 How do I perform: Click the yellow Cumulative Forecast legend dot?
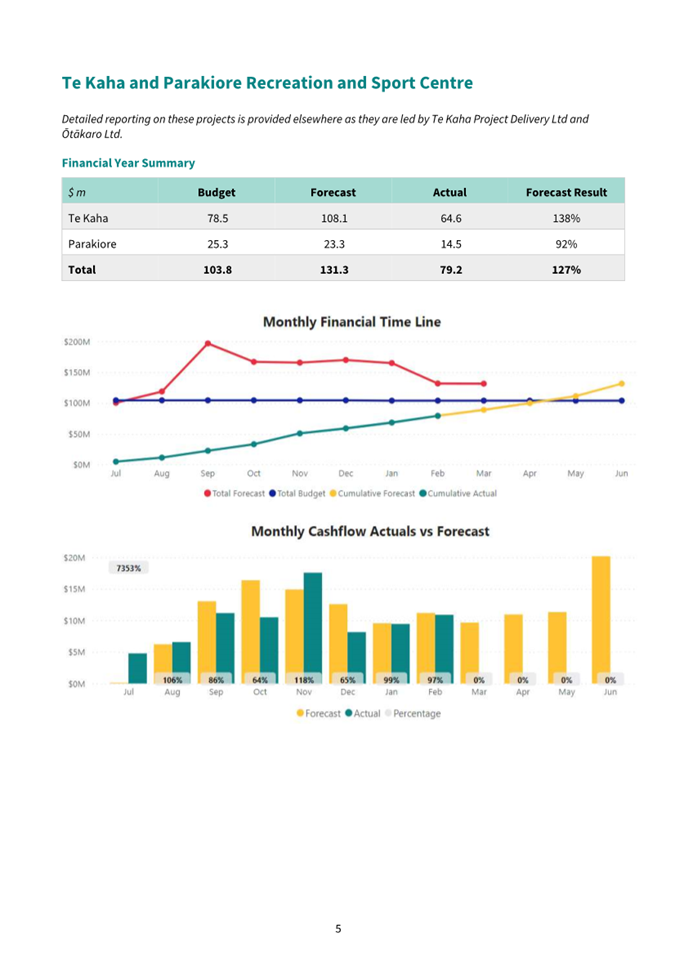click(x=333, y=493)
